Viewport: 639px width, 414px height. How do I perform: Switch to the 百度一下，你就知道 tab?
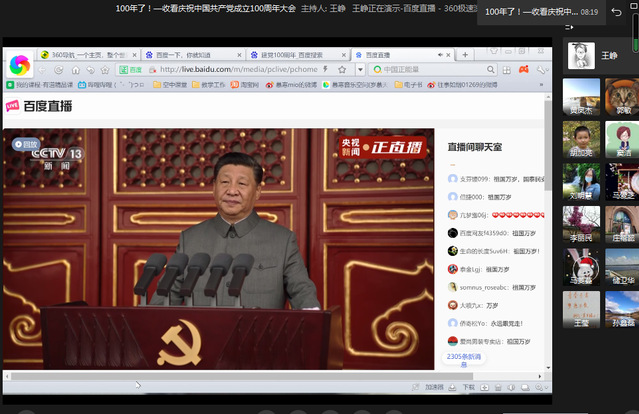[193, 55]
